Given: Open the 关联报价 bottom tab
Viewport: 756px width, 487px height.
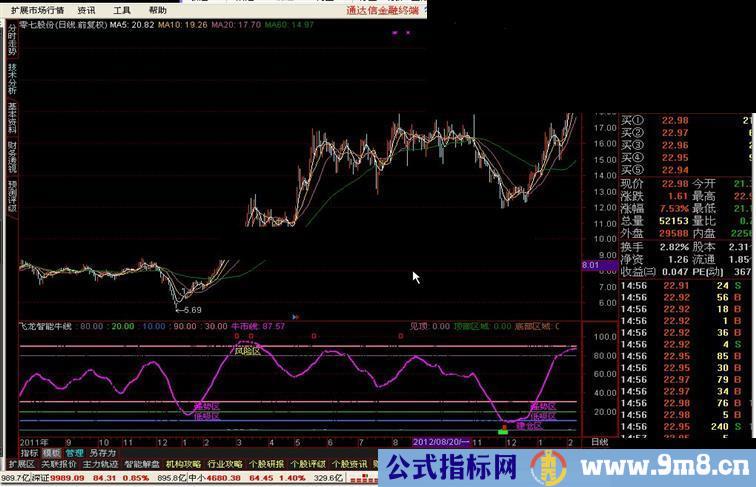Looking at the screenshot, I should pos(59,464).
